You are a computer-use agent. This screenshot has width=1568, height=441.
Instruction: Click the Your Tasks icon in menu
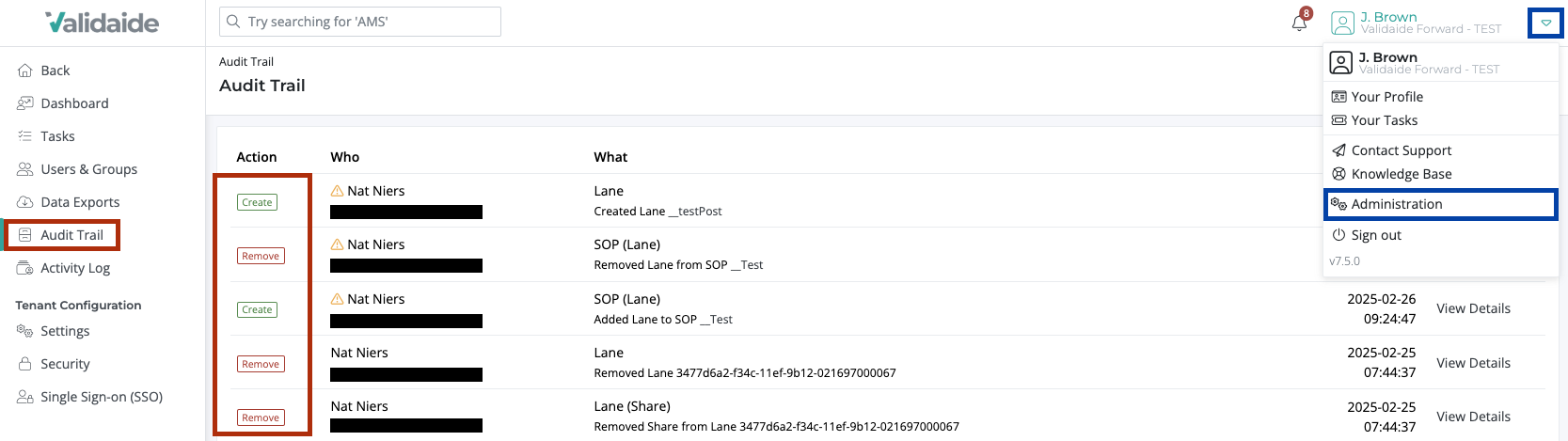(1339, 120)
